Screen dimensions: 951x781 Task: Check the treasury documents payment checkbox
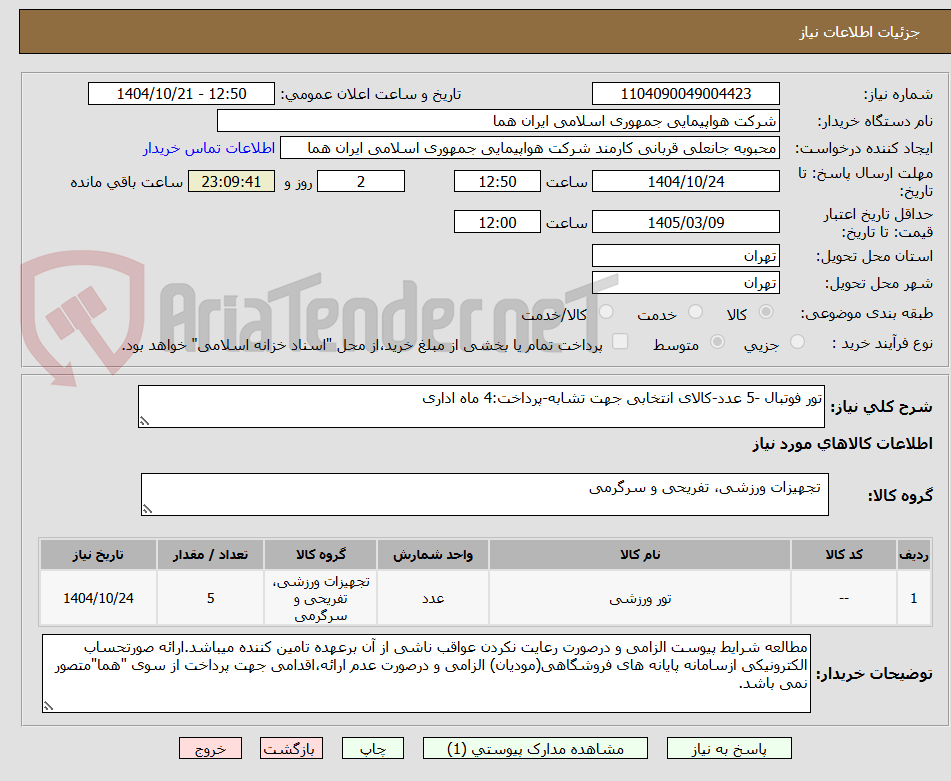[621, 342]
